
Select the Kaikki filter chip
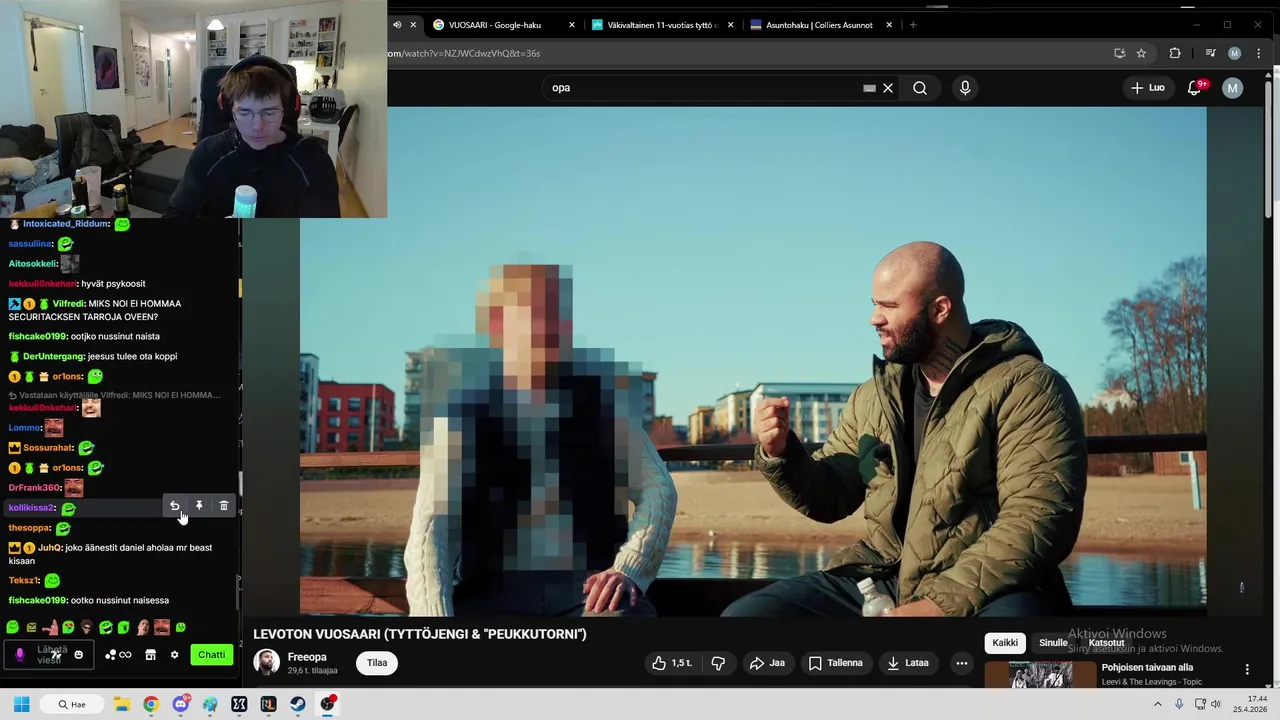pos(1005,643)
